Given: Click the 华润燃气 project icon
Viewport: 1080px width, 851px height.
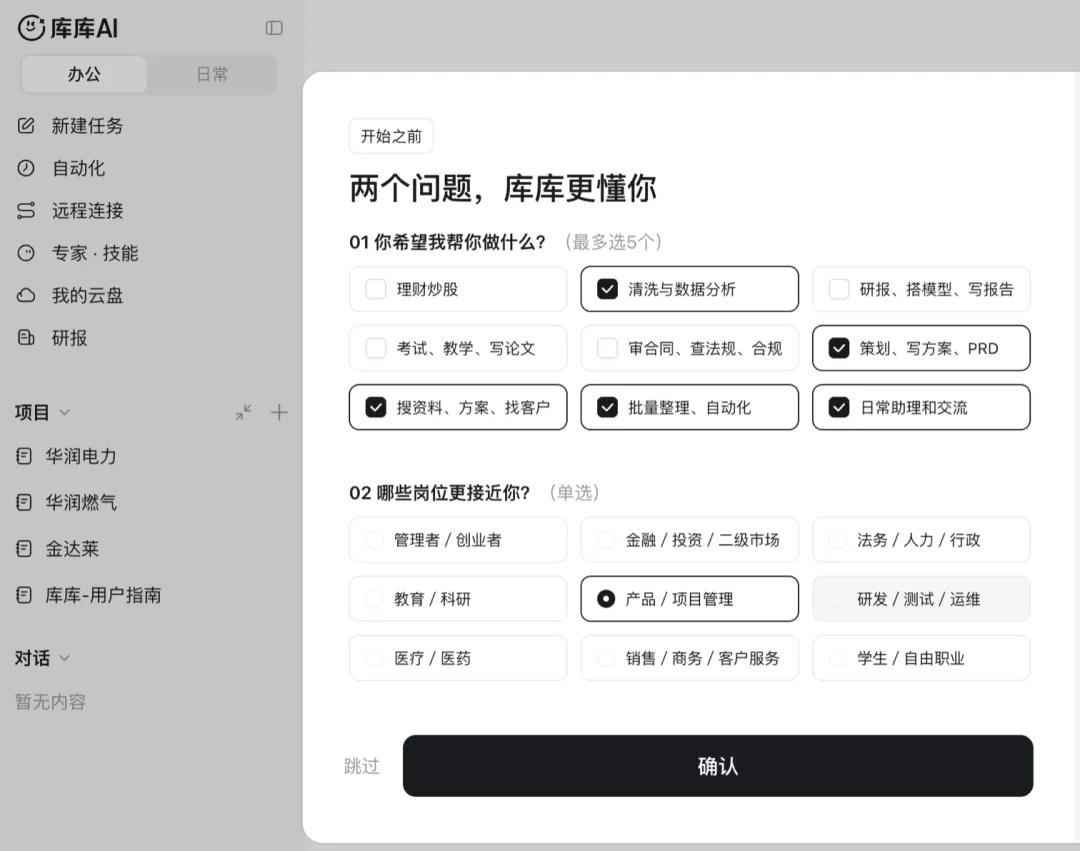Looking at the screenshot, I should tap(24, 503).
